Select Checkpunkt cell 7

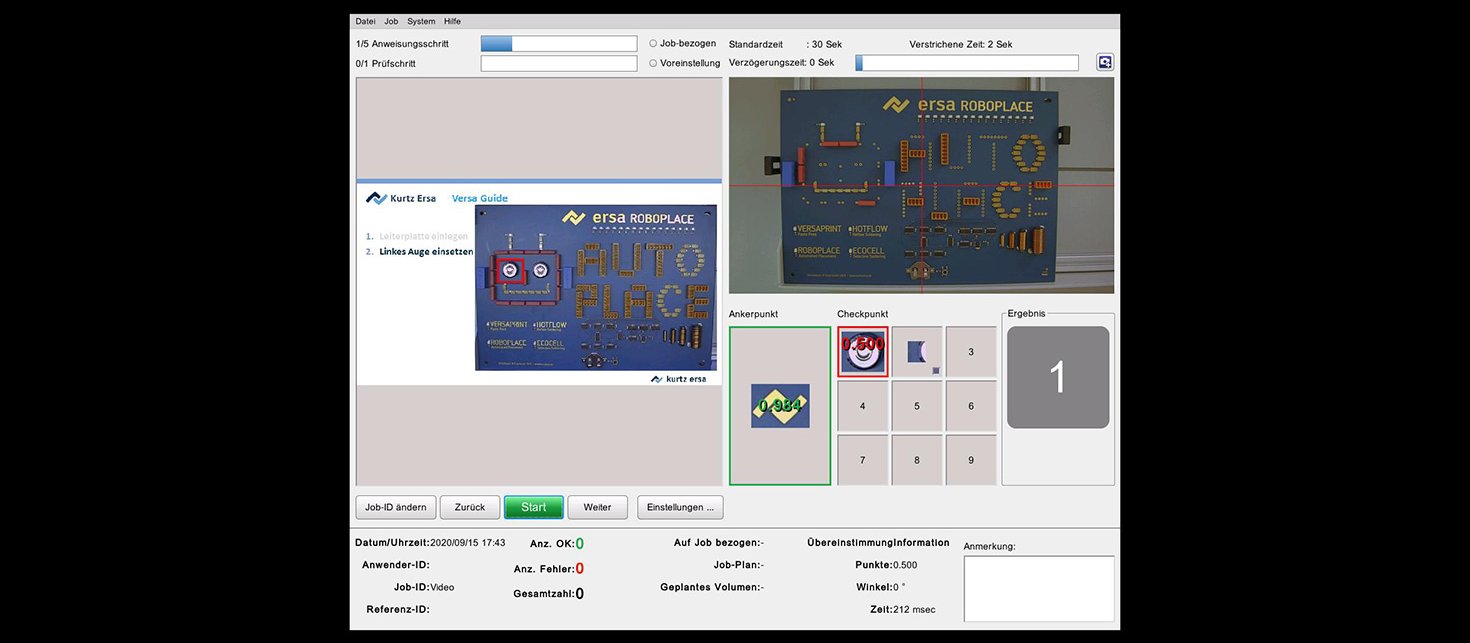point(863,460)
